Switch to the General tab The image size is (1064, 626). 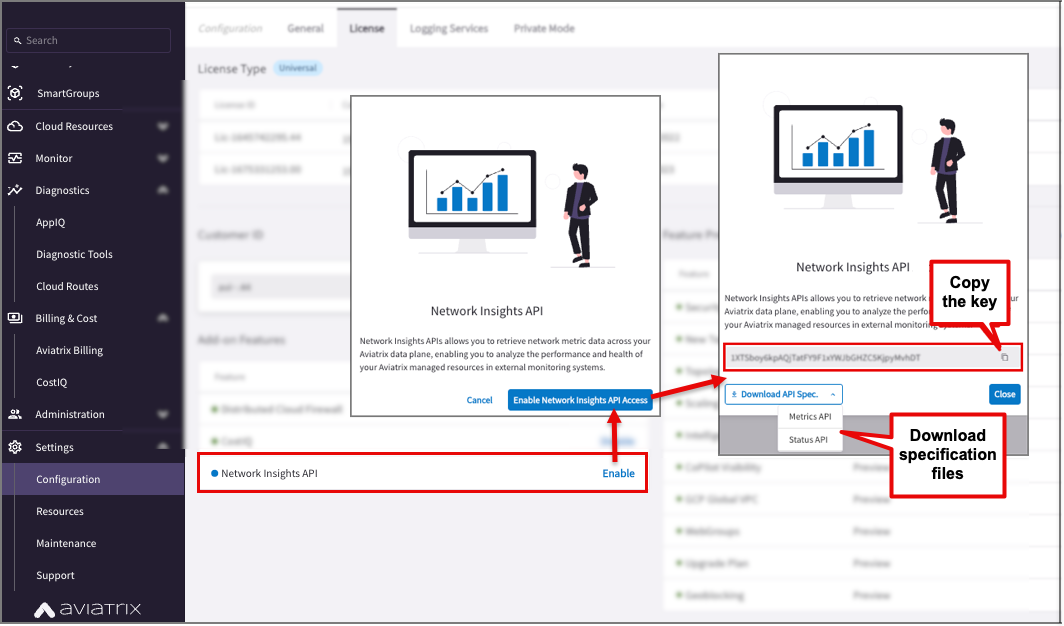pyautogui.click(x=305, y=28)
